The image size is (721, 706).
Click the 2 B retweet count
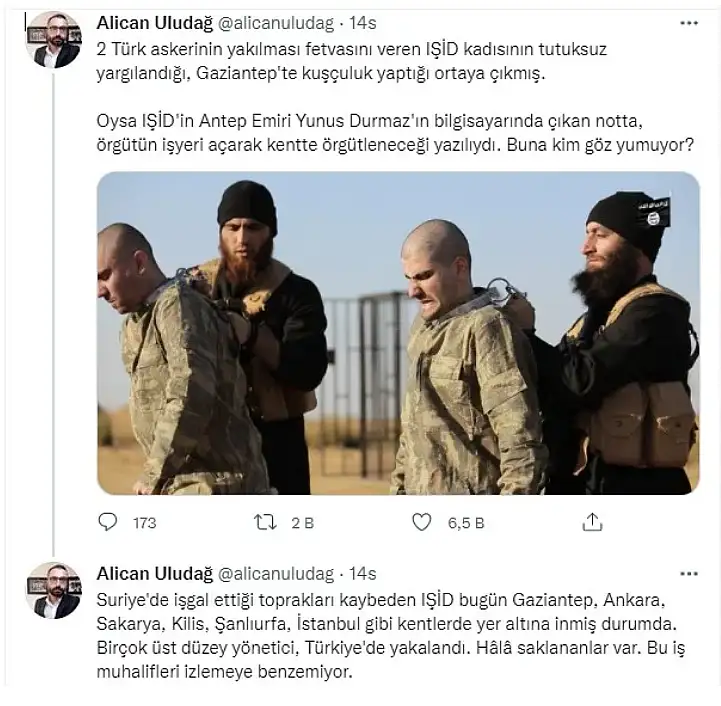coord(303,523)
